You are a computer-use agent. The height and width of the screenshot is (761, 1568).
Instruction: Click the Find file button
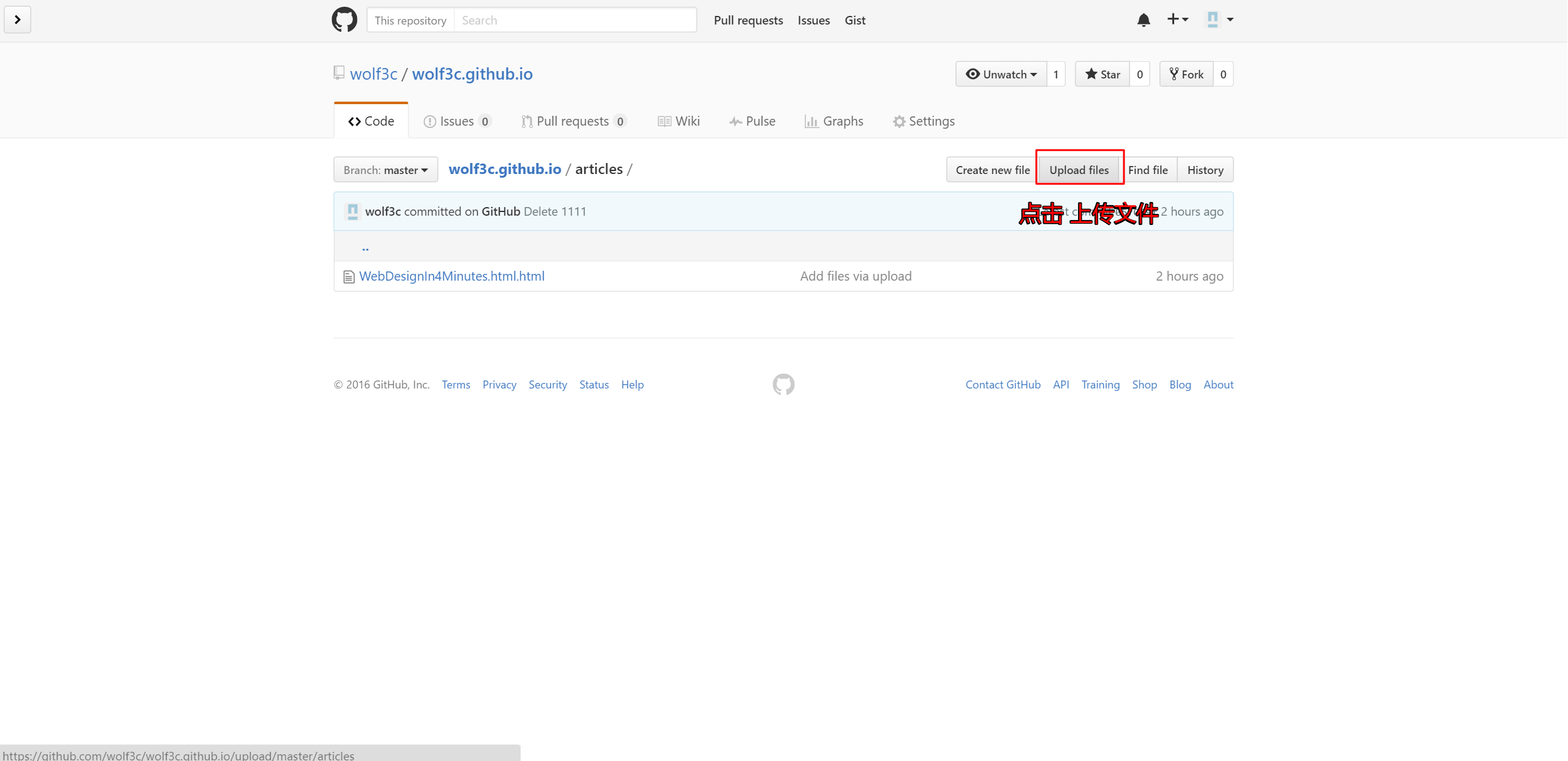tap(1148, 170)
